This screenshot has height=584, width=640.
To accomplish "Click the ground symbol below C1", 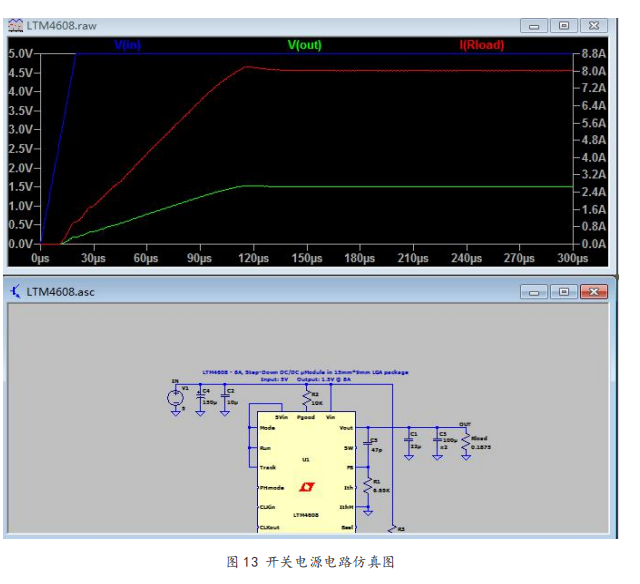I will [409, 457].
